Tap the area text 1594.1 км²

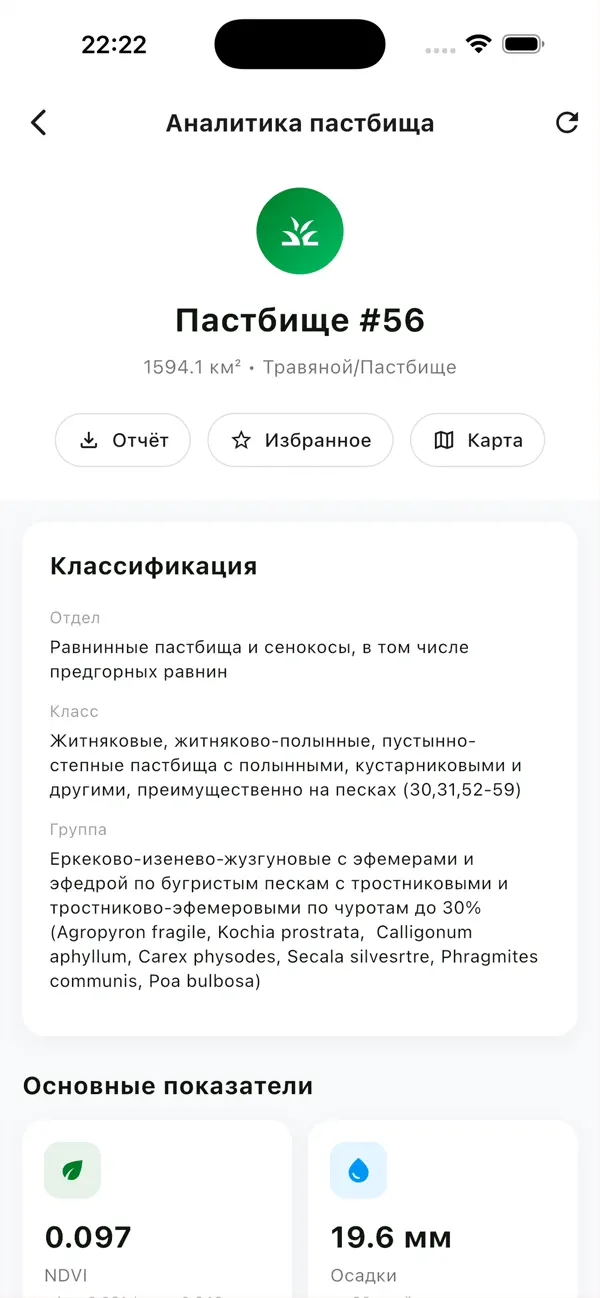(x=196, y=367)
